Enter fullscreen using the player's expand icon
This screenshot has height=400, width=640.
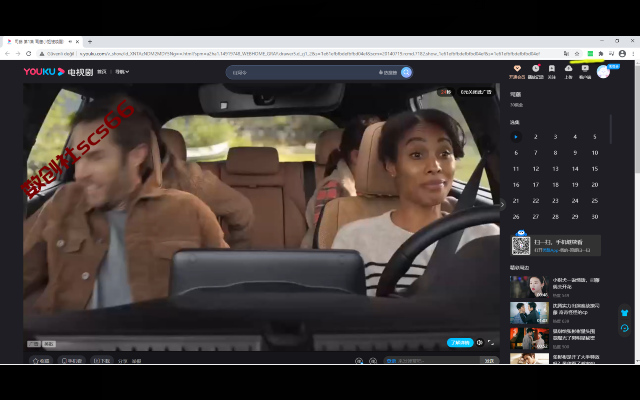(491, 342)
